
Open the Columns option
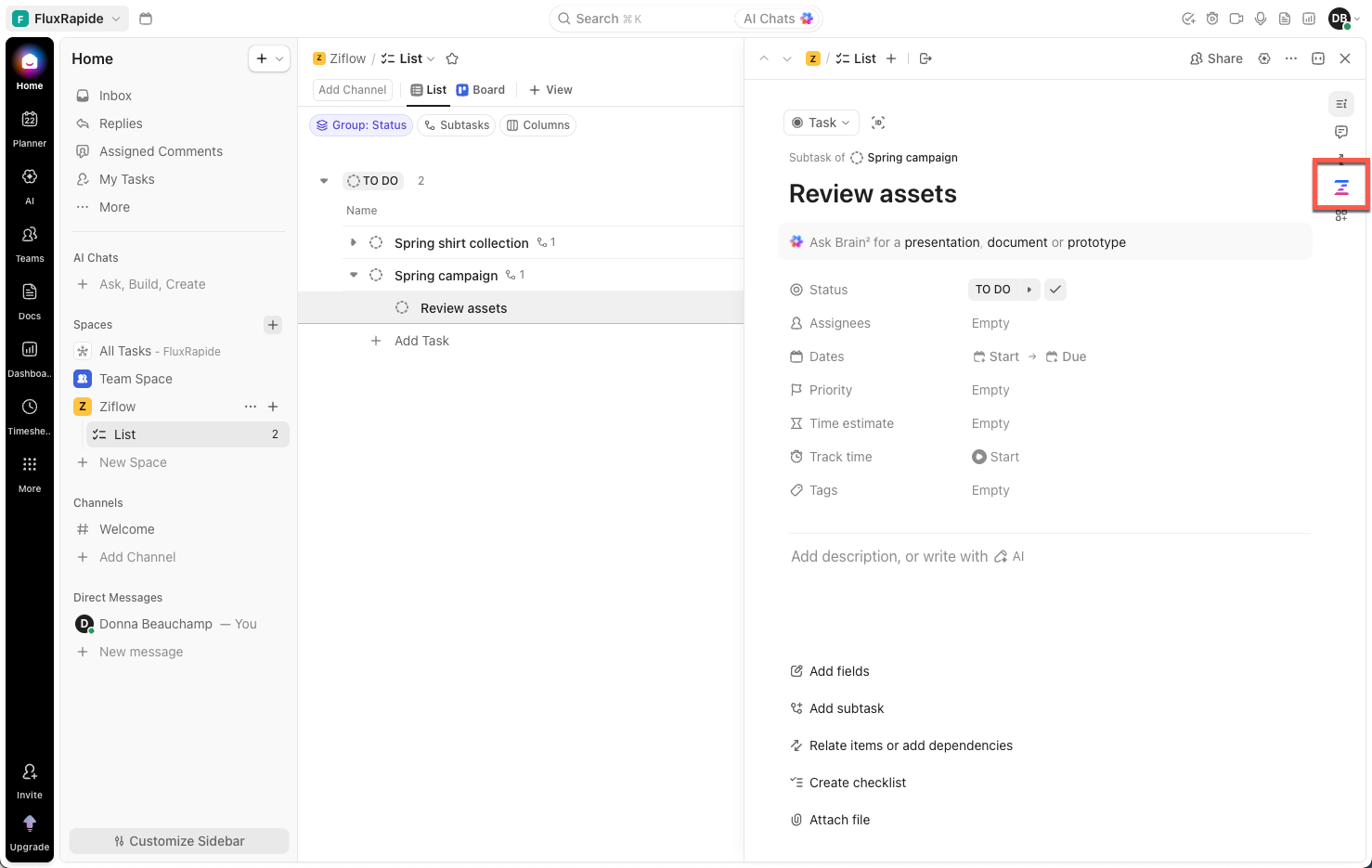[x=537, y=125]
